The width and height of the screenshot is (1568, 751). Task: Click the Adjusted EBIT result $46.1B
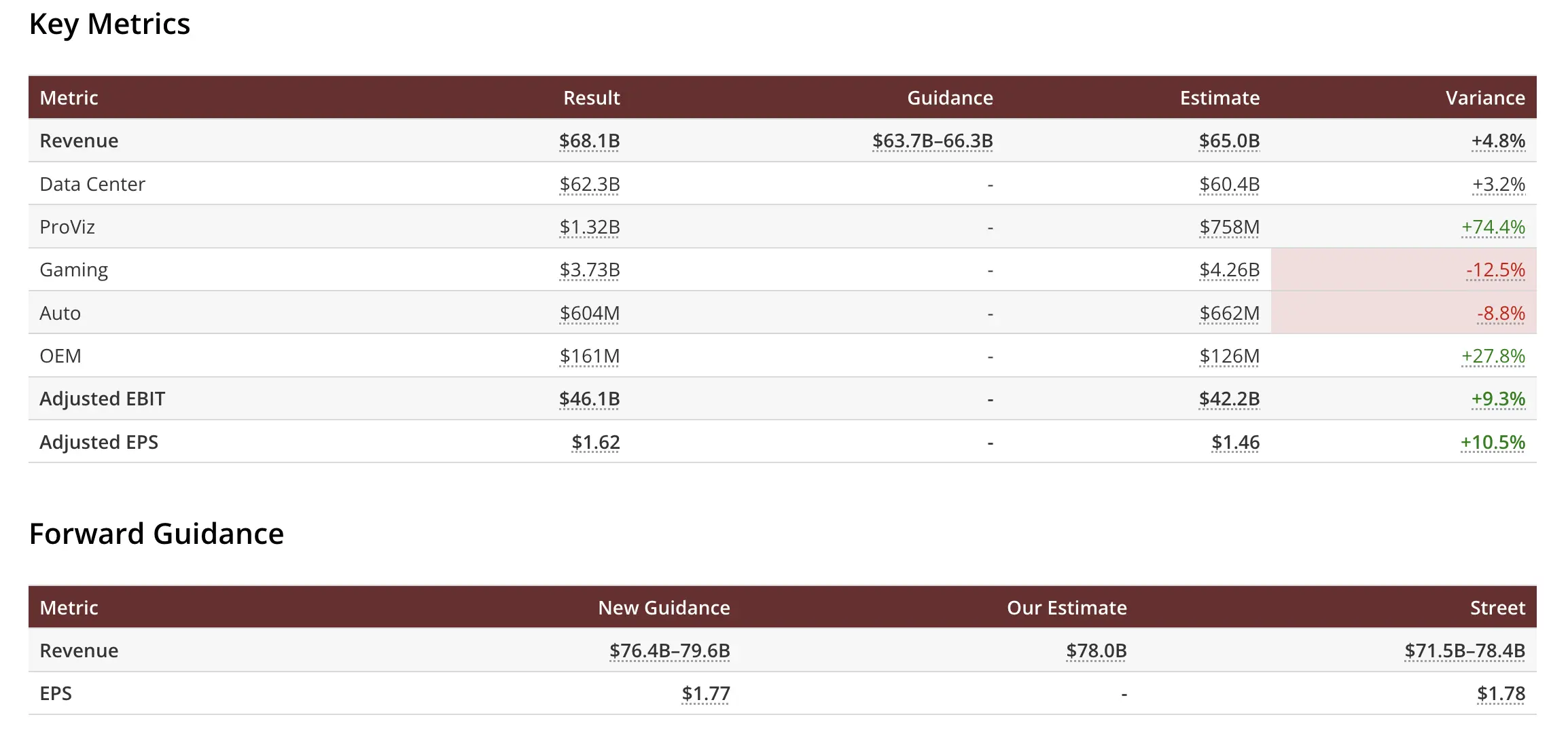(589, 399)
